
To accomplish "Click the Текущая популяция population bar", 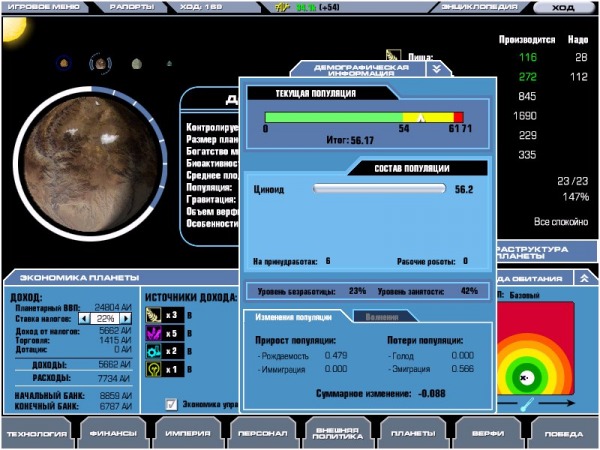I will pos(364,117).
